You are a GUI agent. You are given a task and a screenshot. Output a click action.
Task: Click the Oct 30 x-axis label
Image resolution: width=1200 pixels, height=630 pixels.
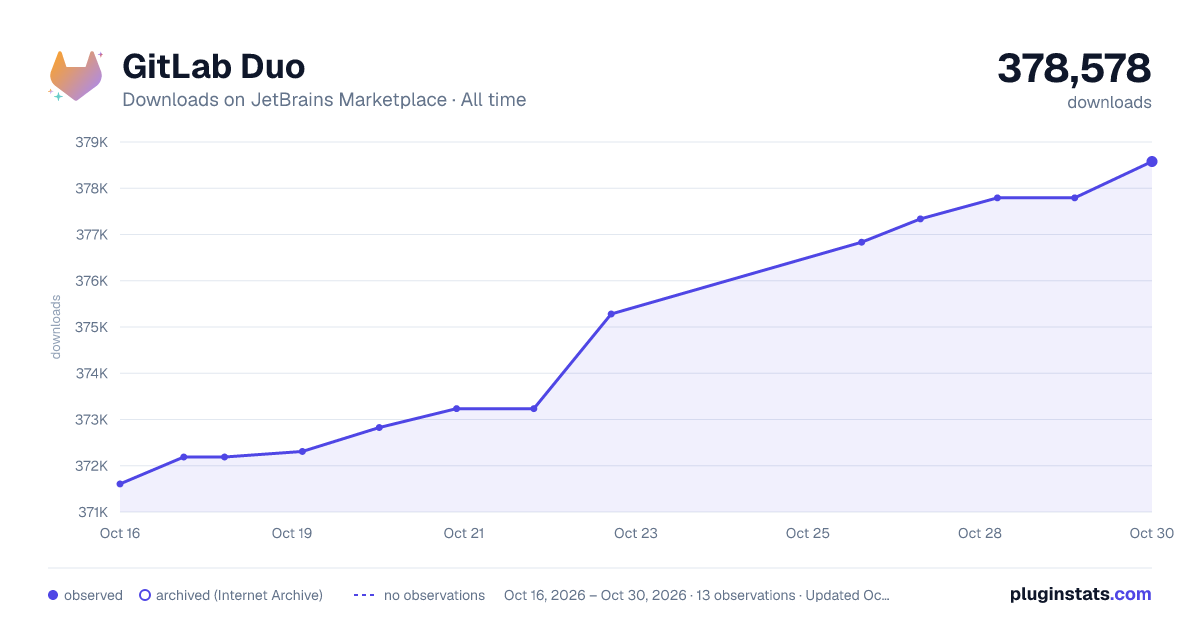[x=1150, y=533]
